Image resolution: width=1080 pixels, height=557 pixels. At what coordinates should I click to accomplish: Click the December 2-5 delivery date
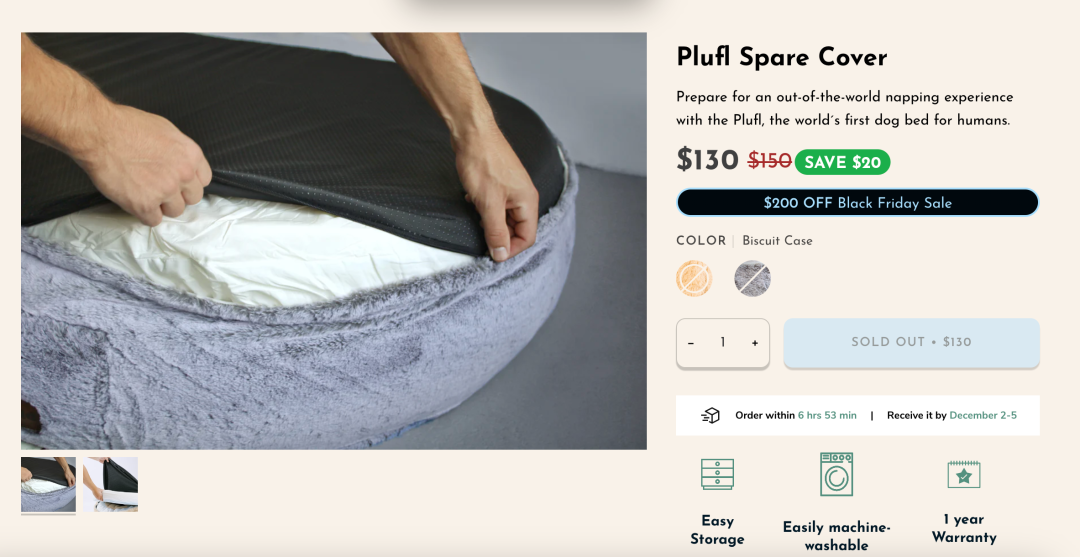pyautogui.click(x=983, y=415)
